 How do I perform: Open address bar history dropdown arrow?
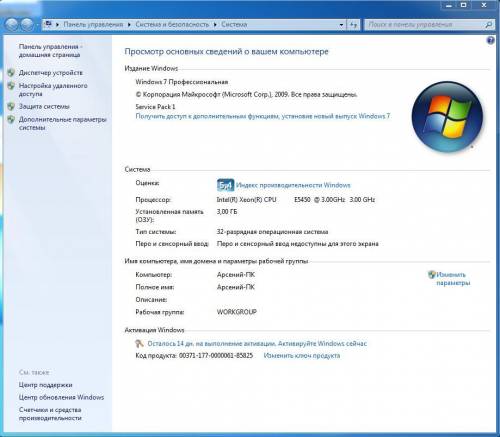341,25
